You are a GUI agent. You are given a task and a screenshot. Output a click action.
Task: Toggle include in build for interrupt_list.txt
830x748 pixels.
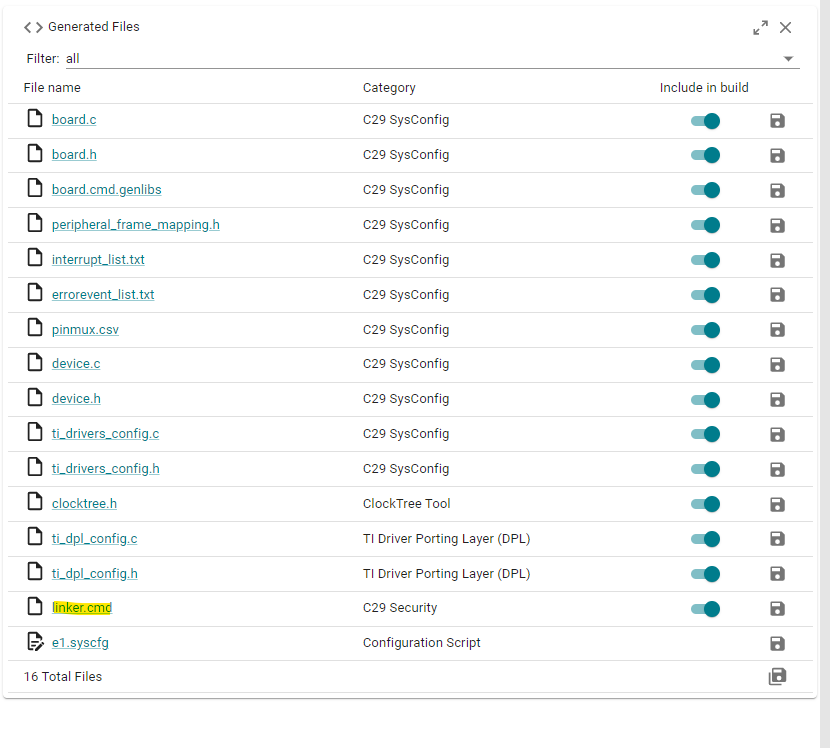[x=705, y=260]
